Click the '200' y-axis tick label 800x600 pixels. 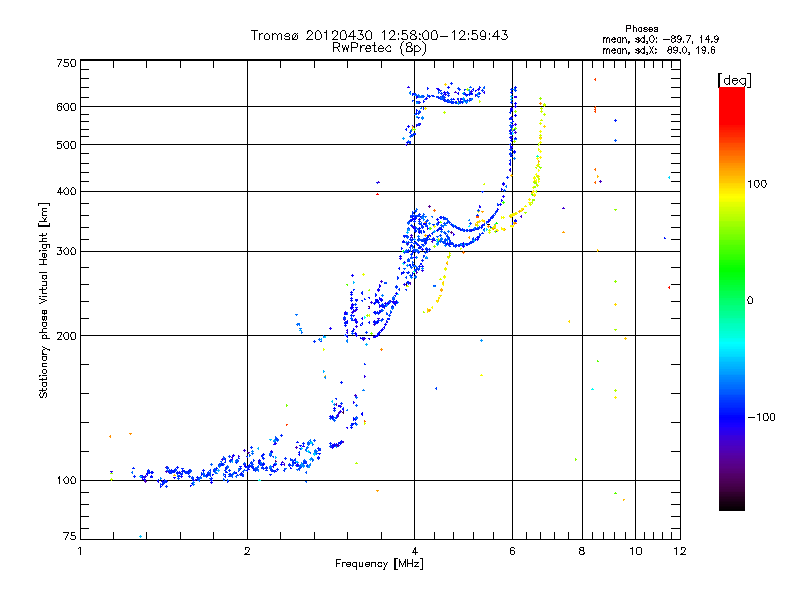coord(66,336)
